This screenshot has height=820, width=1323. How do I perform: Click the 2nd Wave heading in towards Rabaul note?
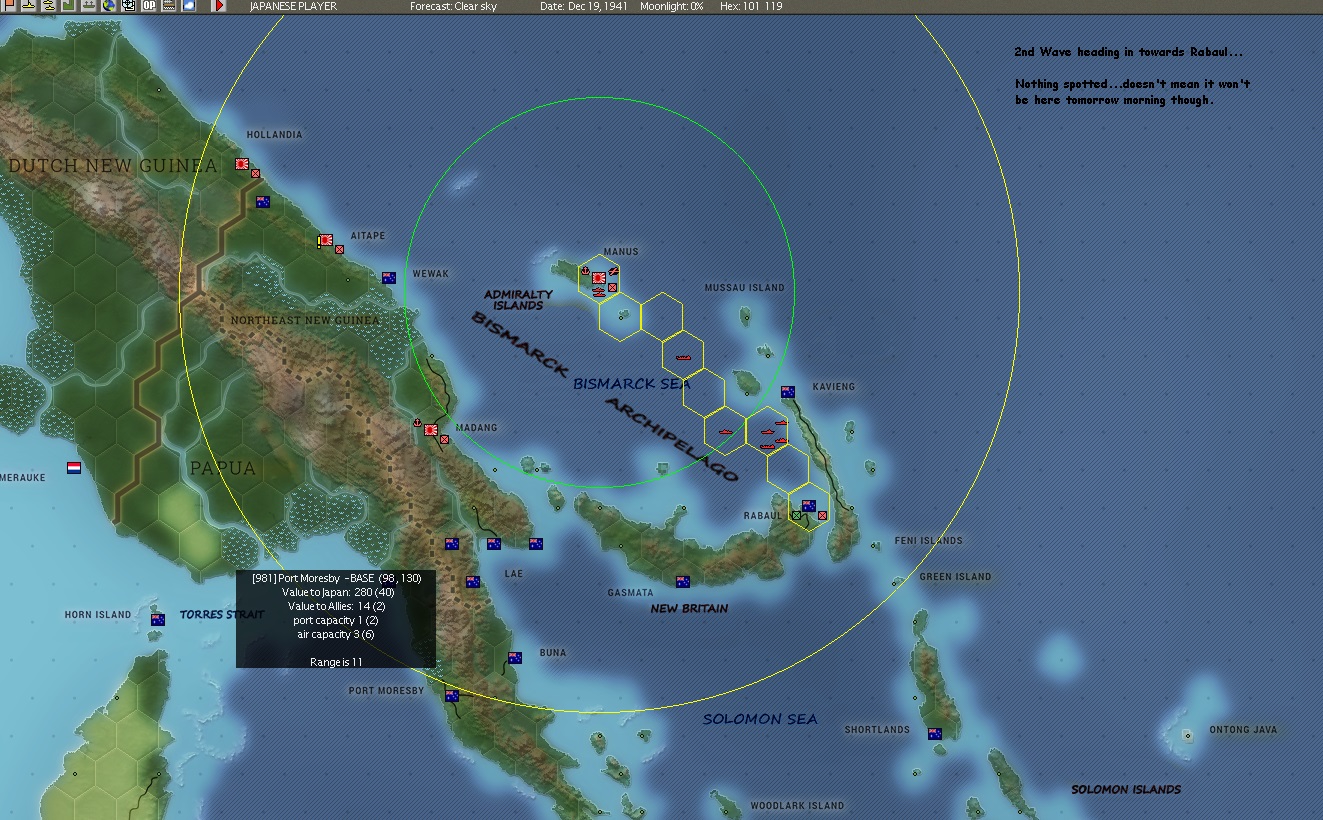coord(1129,52)
